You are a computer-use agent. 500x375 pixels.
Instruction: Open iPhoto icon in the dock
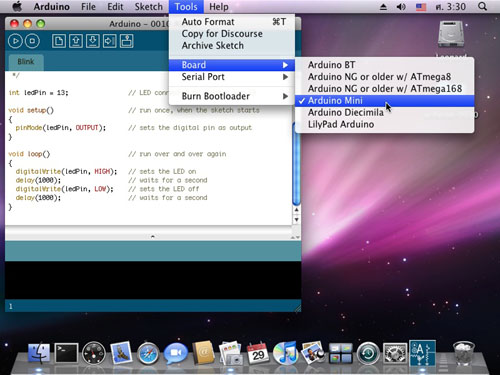312,353
